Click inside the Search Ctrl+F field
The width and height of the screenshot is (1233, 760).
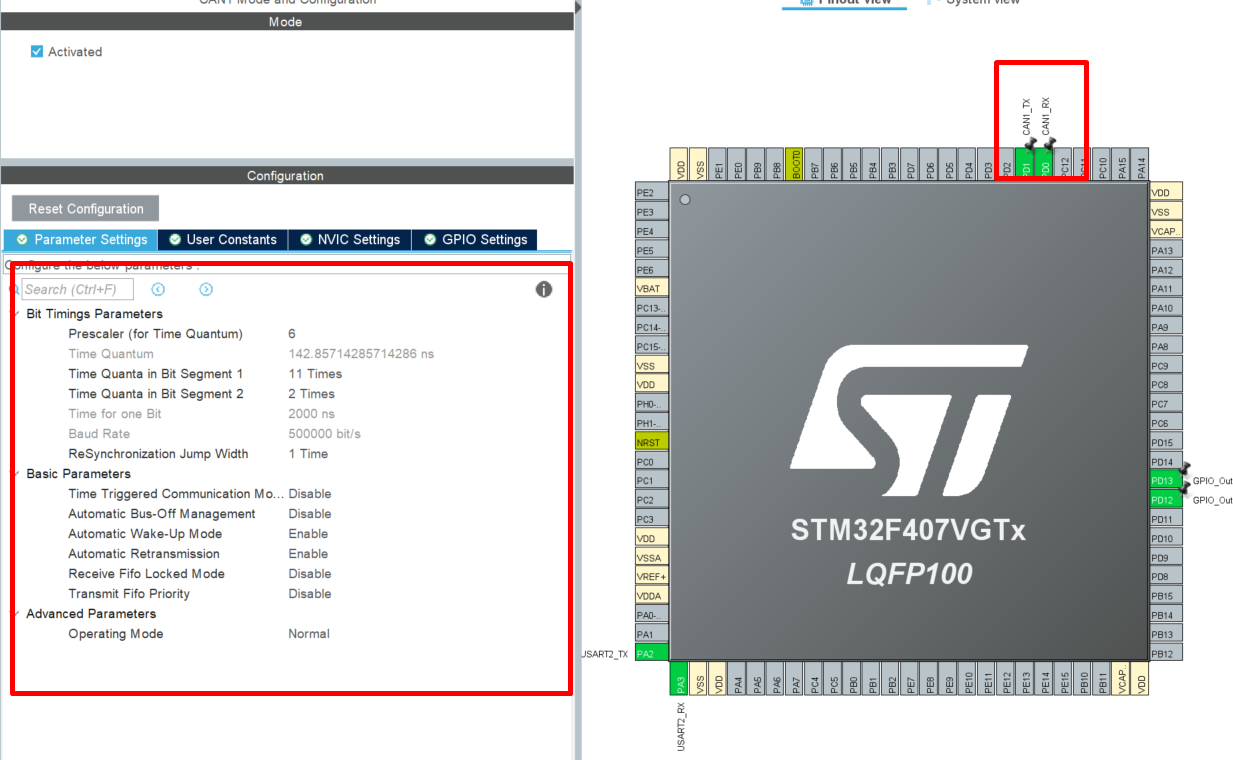pos(80,289)
